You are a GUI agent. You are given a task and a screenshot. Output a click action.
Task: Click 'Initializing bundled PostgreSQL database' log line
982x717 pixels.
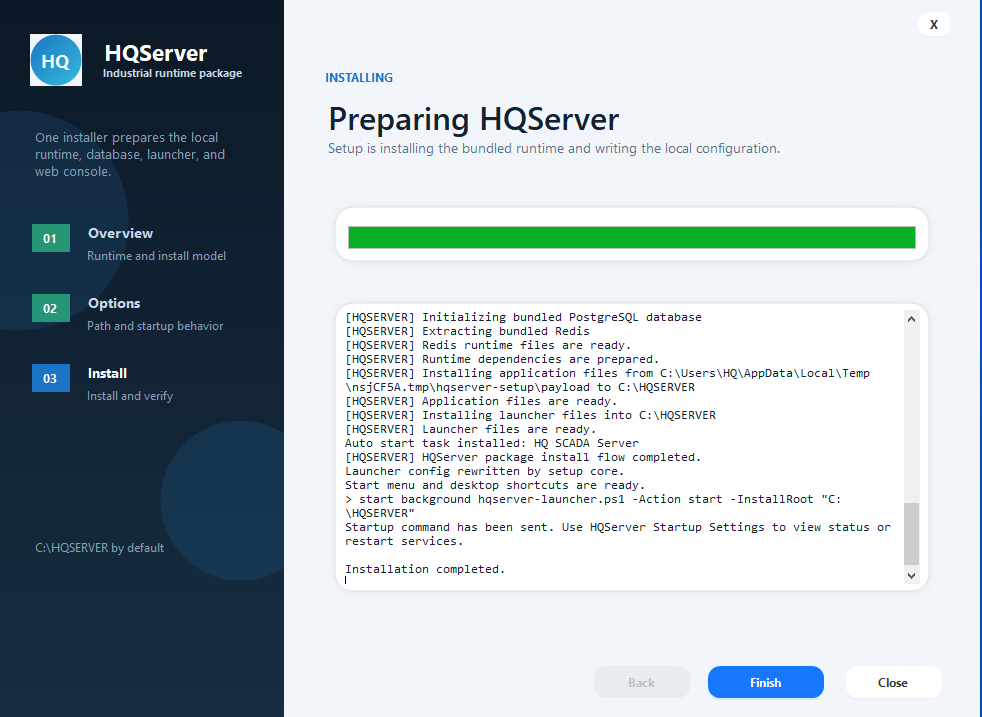click(523, 317)
